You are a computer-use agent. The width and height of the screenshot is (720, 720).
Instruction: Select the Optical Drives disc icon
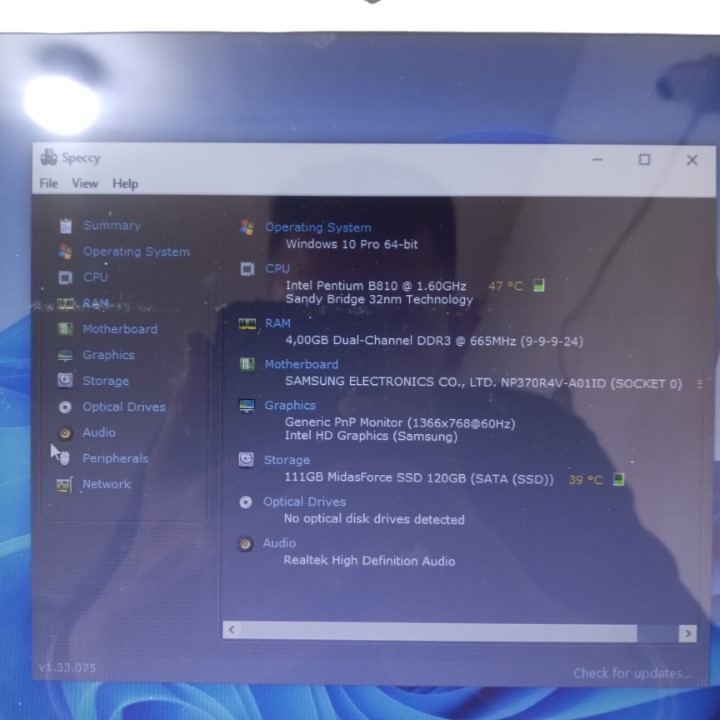click(66, 407)
